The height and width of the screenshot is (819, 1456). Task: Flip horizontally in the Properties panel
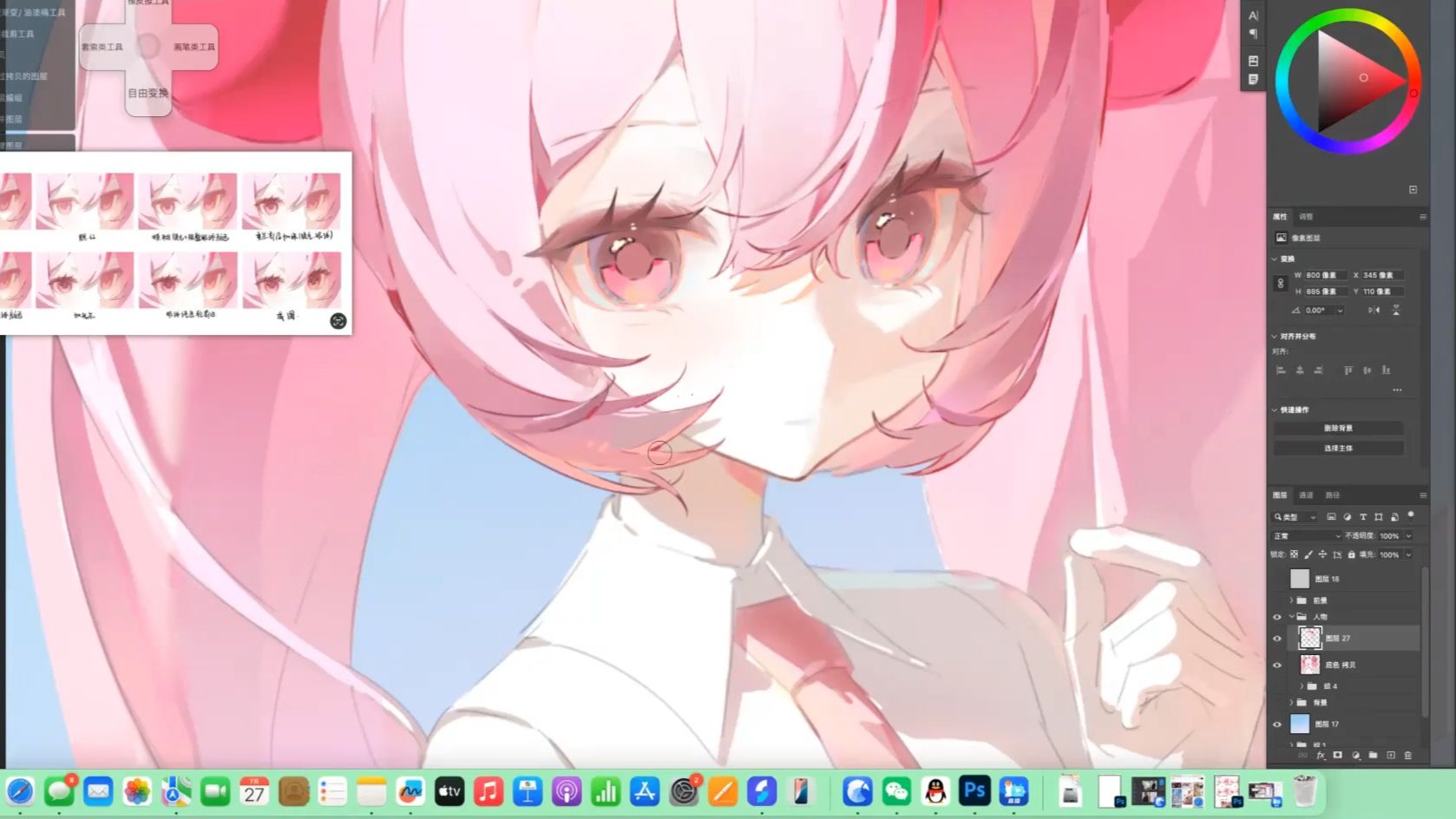[x=1374, y=310]
